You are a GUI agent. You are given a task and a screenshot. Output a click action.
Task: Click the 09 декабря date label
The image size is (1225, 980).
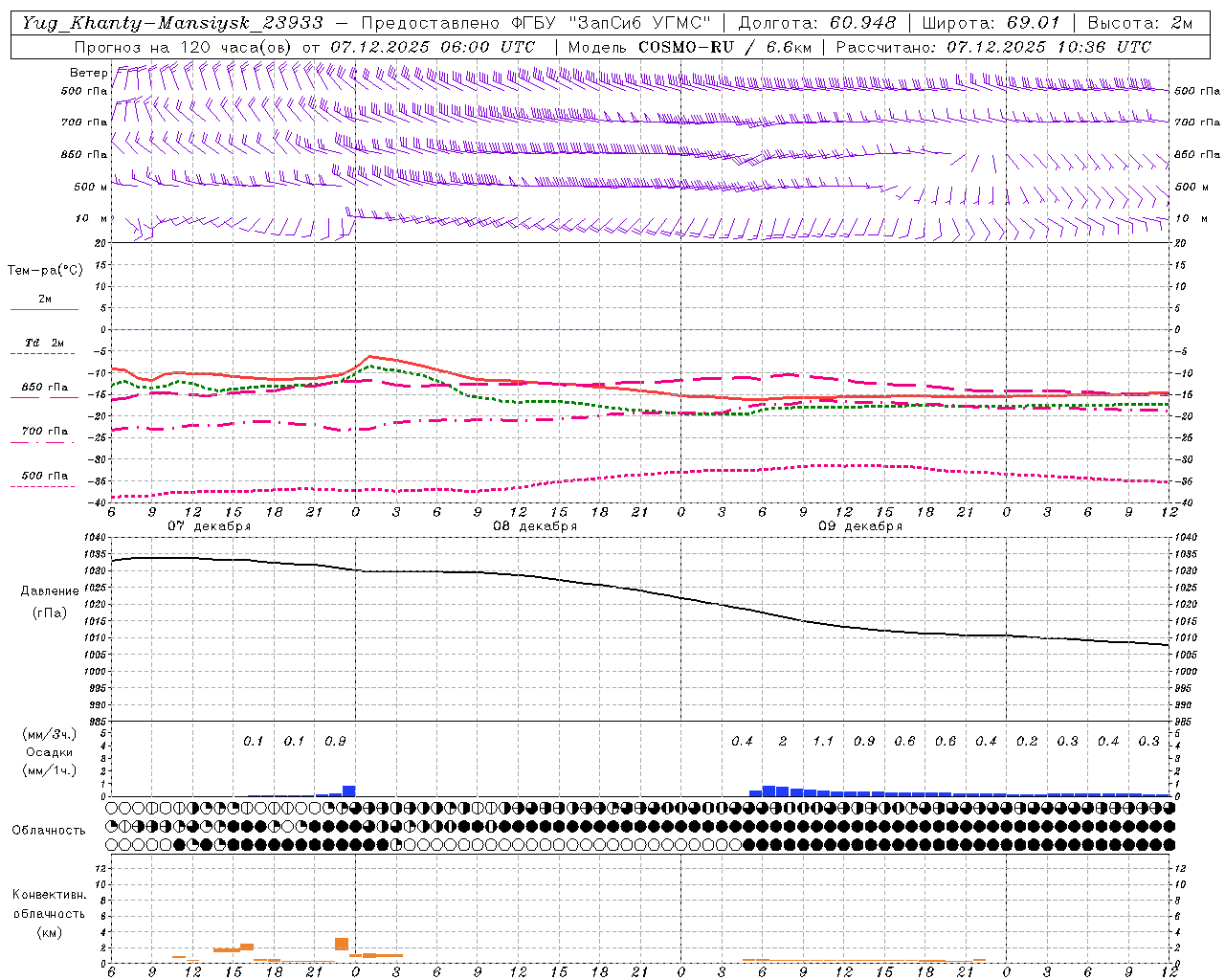pos(860,526)
